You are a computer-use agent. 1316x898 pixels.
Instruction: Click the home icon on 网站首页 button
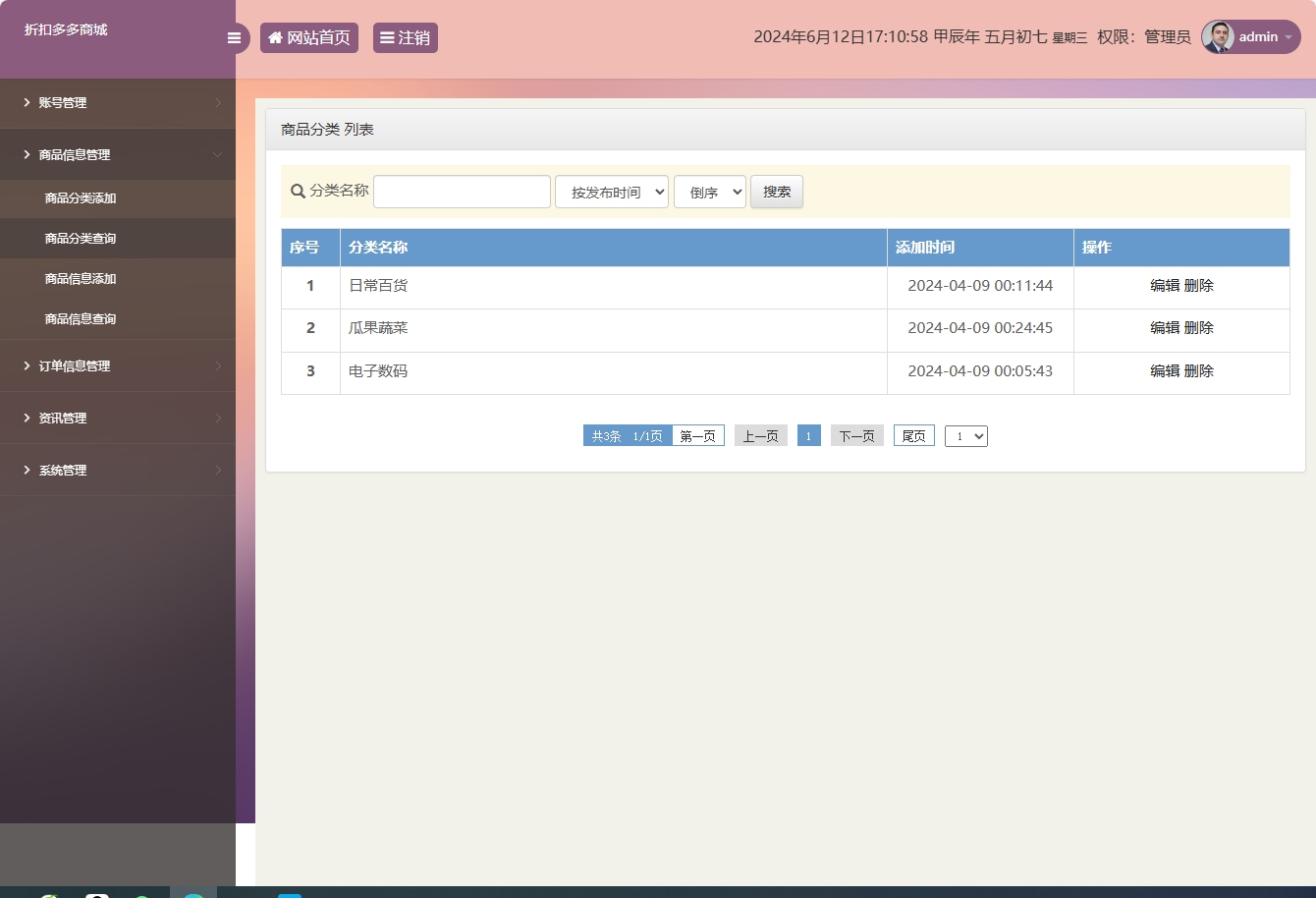pyautogui.click(x=275, y=37)
